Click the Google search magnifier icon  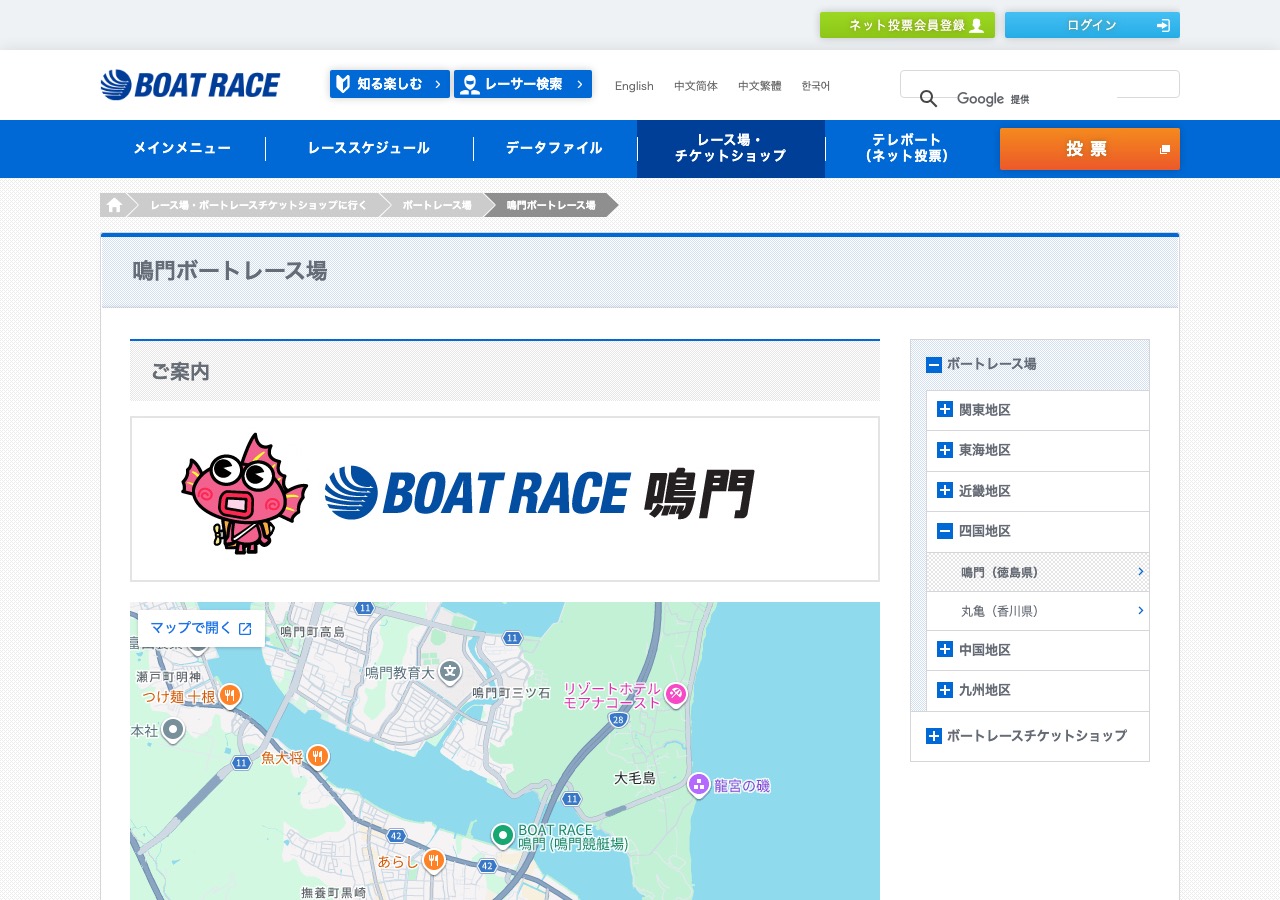pos(928,99)
